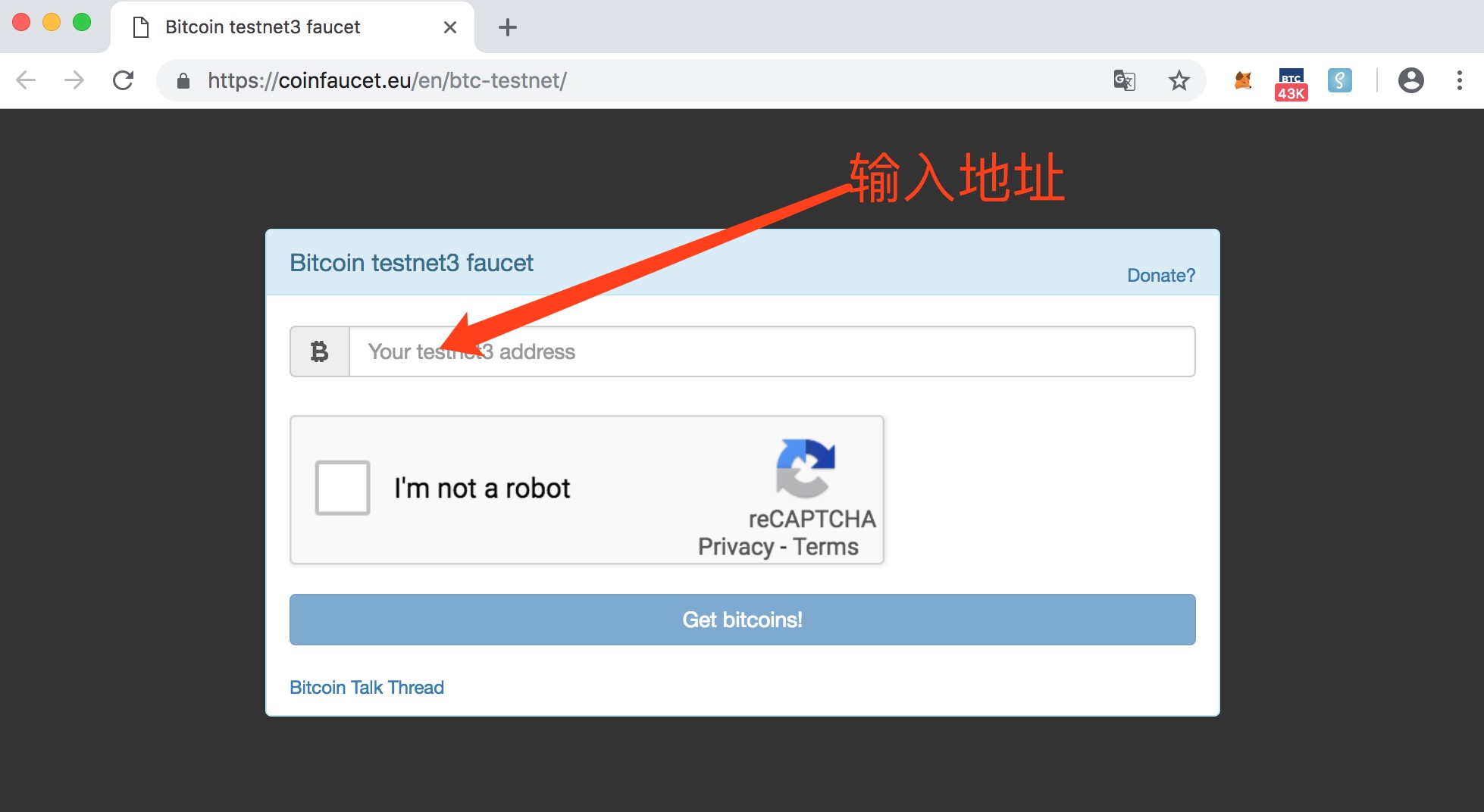The height and width of the screenshot is (812, 1484).
Task: Bookmark this page with the star
Action: pos(1179,80)
